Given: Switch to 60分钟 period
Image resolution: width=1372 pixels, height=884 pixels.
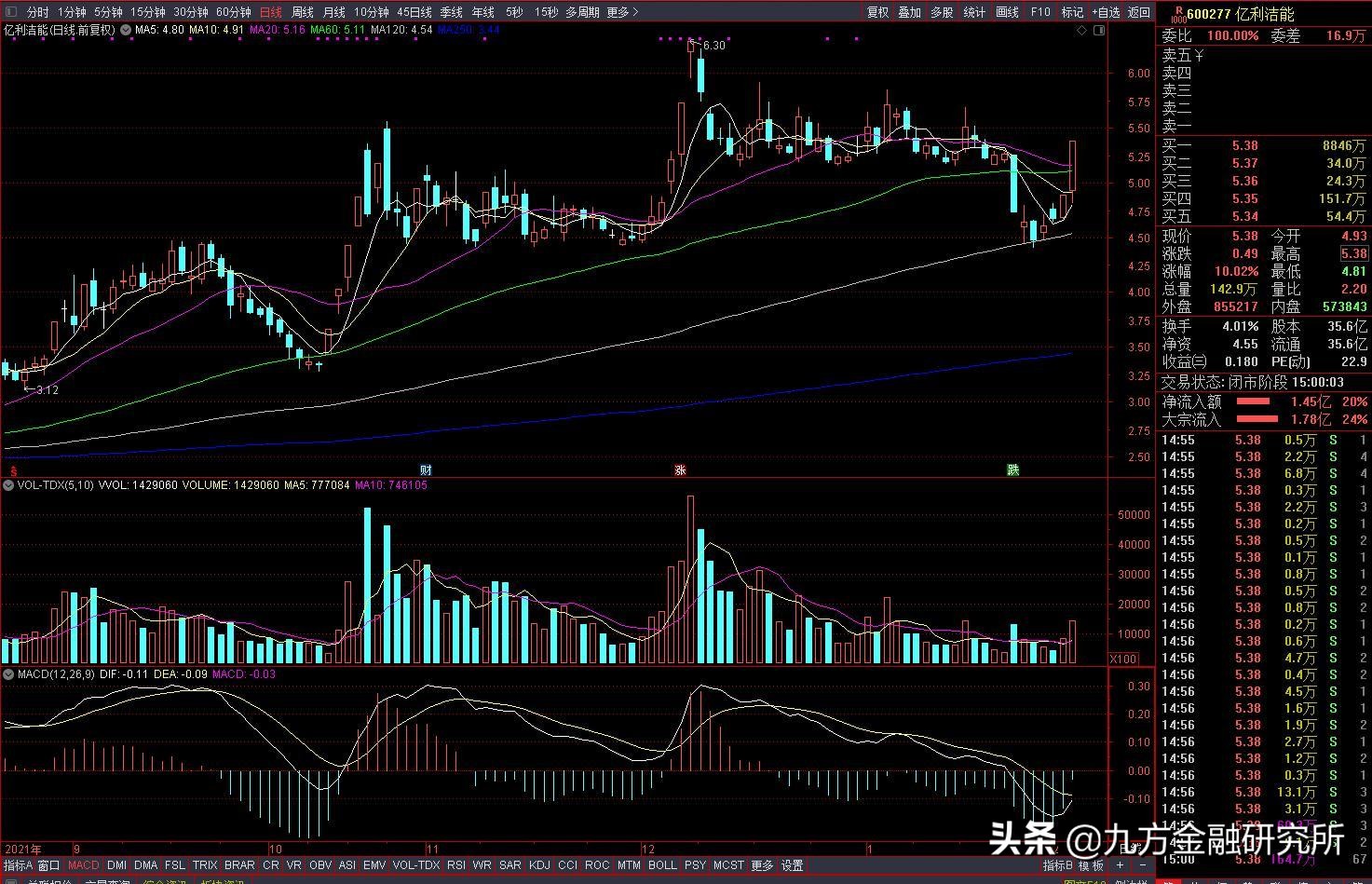Looking at the screenshot, I should (233, 12).
